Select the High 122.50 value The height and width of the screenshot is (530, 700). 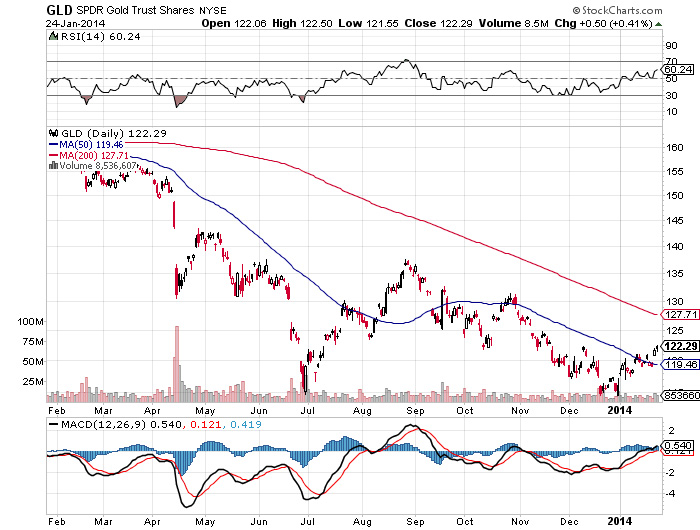click(302, 23)
